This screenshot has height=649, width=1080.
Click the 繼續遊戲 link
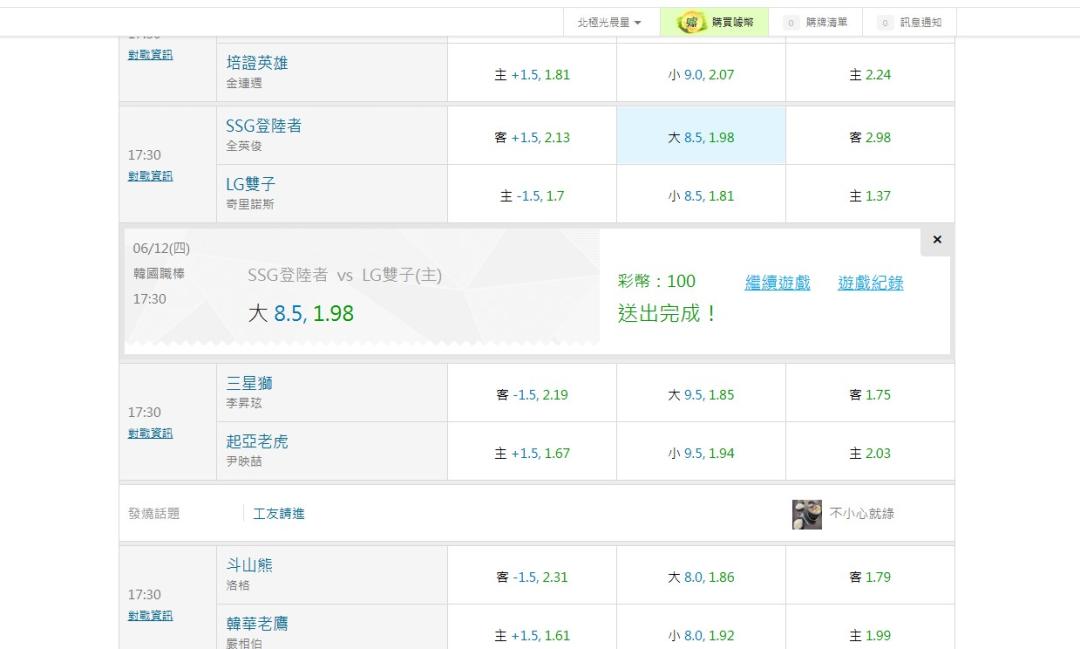pos(777,283)
